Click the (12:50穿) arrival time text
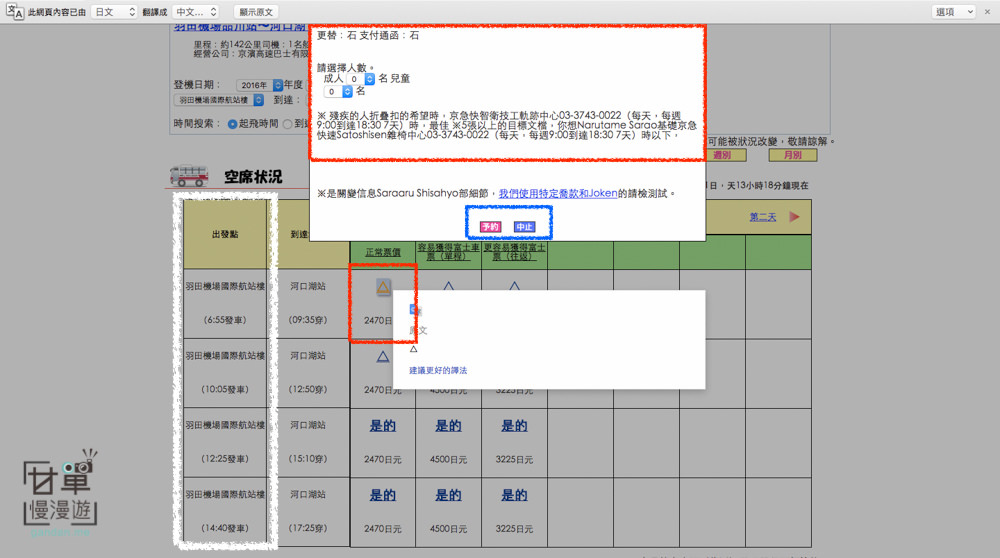The image size is (1000, 558). (308, 390)
